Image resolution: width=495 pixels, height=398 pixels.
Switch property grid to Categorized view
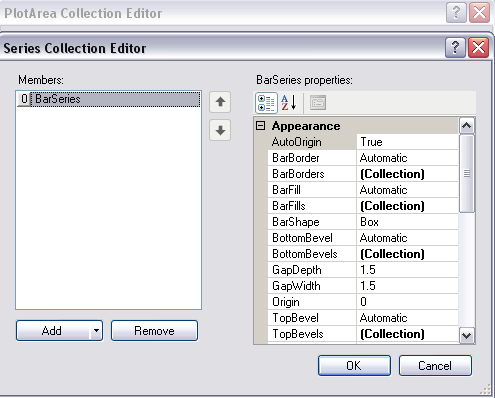(x=266, y=103)
